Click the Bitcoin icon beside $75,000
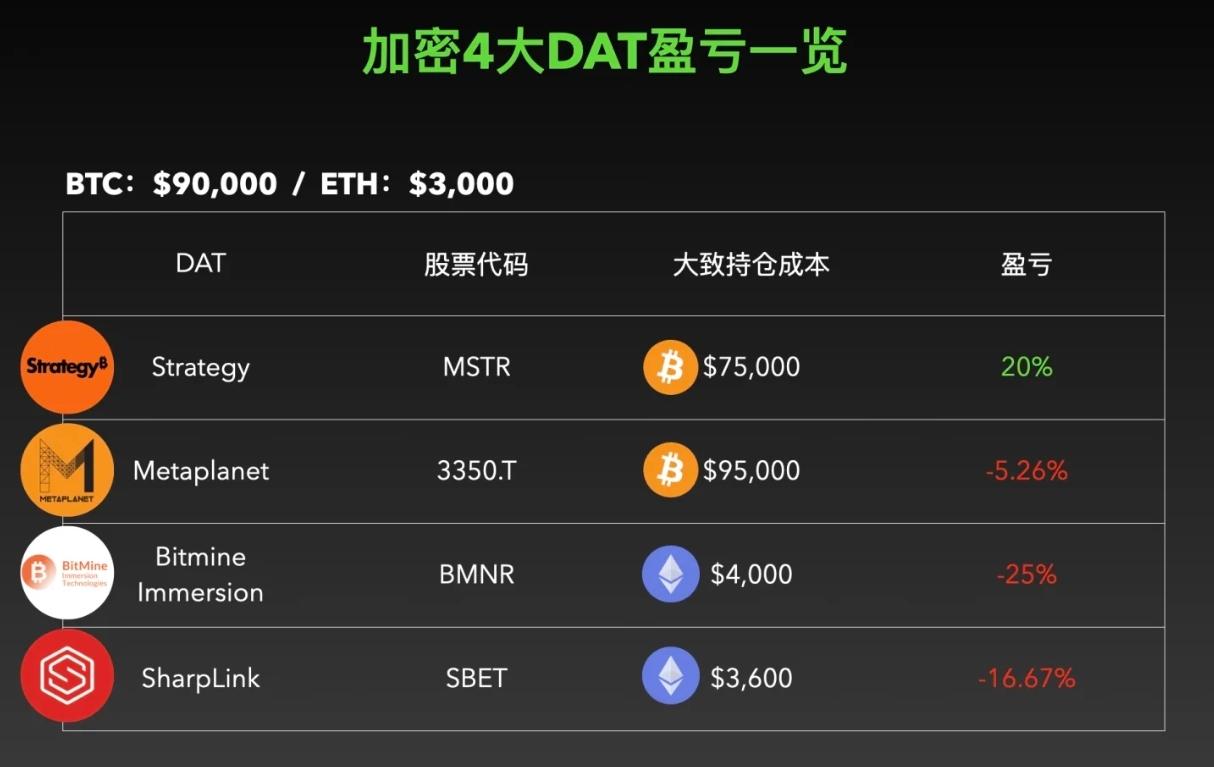The height and width of the screenshot is (767, 1214). point(670,367)
